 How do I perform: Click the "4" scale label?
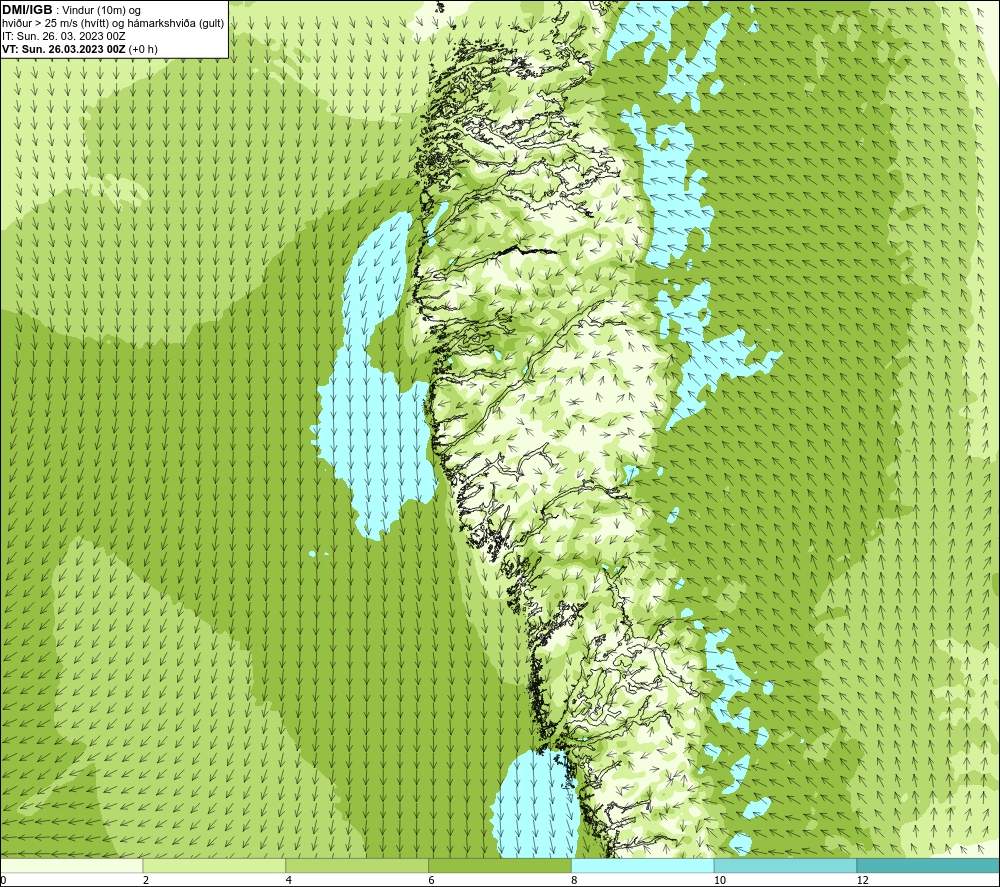click(289, 880)
